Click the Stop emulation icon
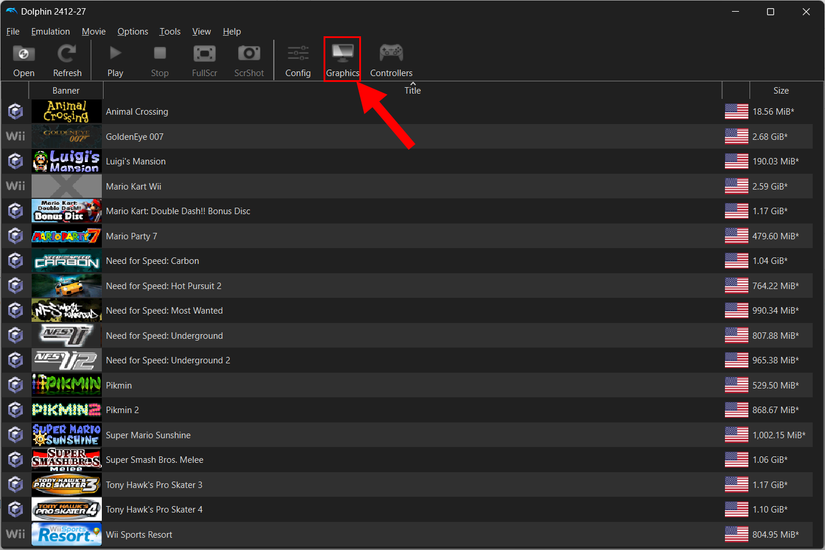825x550 pixels. (160, 59)
